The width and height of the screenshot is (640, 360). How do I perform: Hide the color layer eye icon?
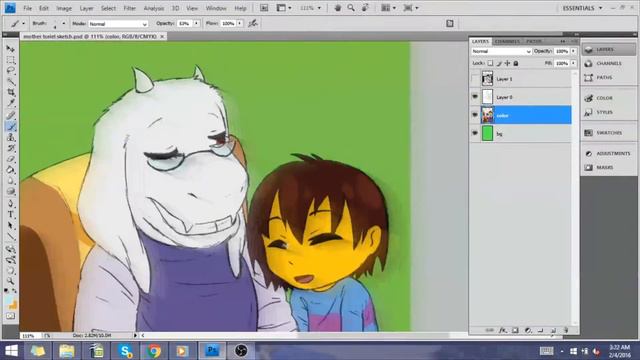(475, 115)
